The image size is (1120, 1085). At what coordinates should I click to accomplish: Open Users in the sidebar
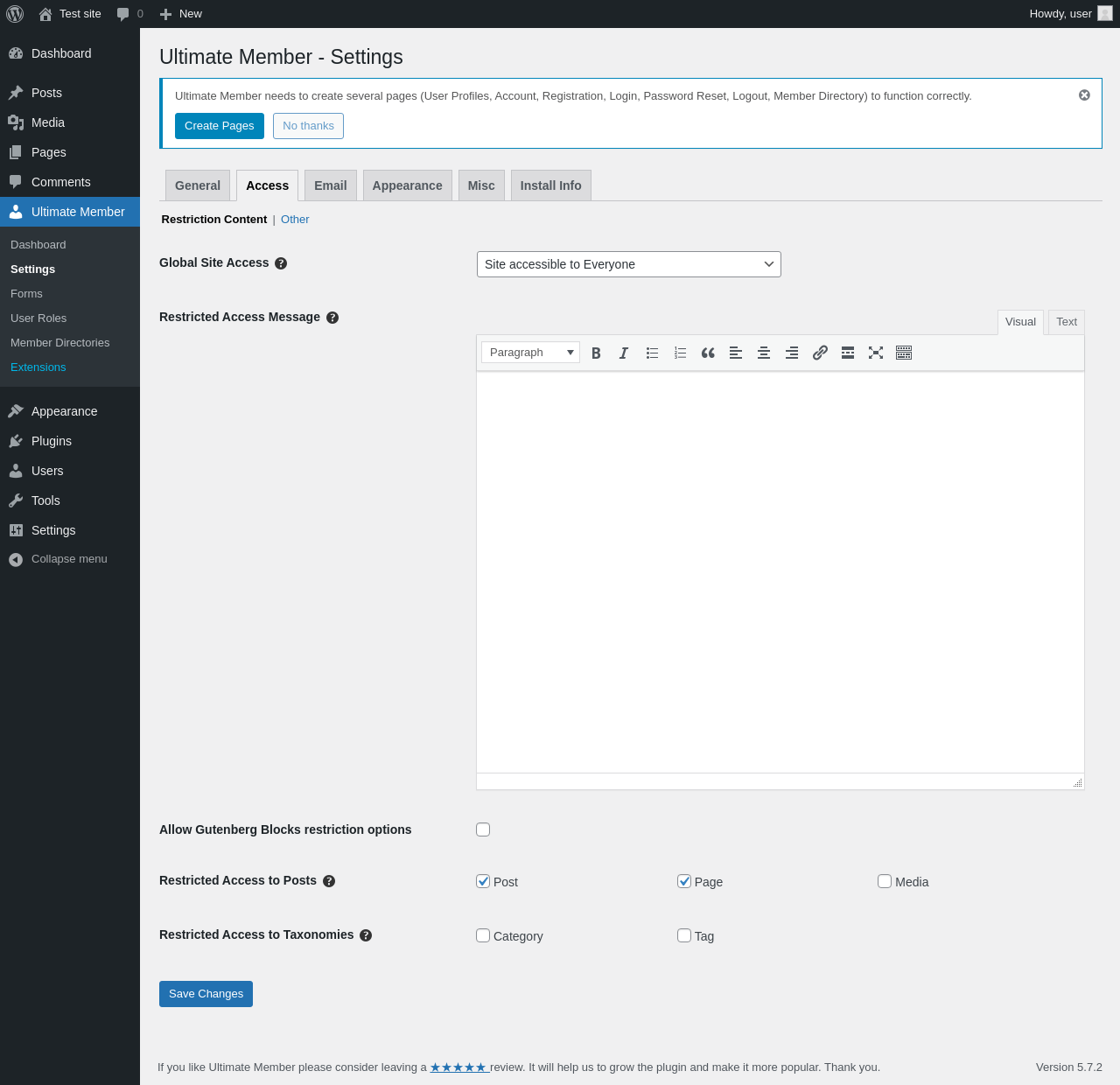(70, 471)
